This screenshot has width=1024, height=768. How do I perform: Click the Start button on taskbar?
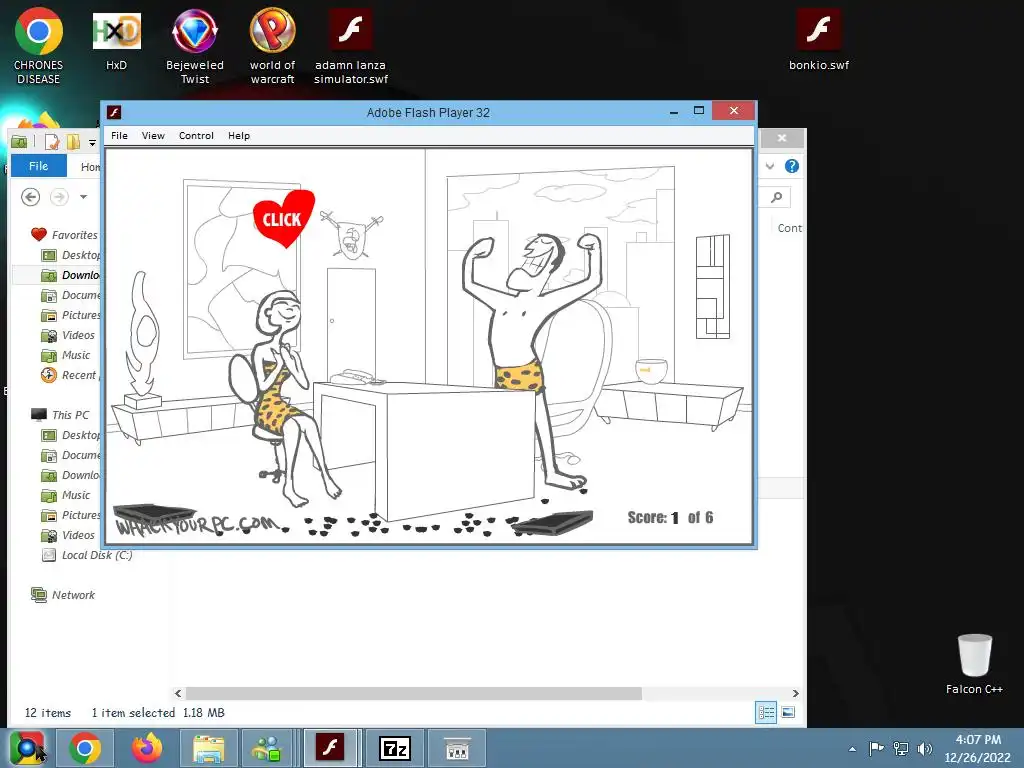27,748
